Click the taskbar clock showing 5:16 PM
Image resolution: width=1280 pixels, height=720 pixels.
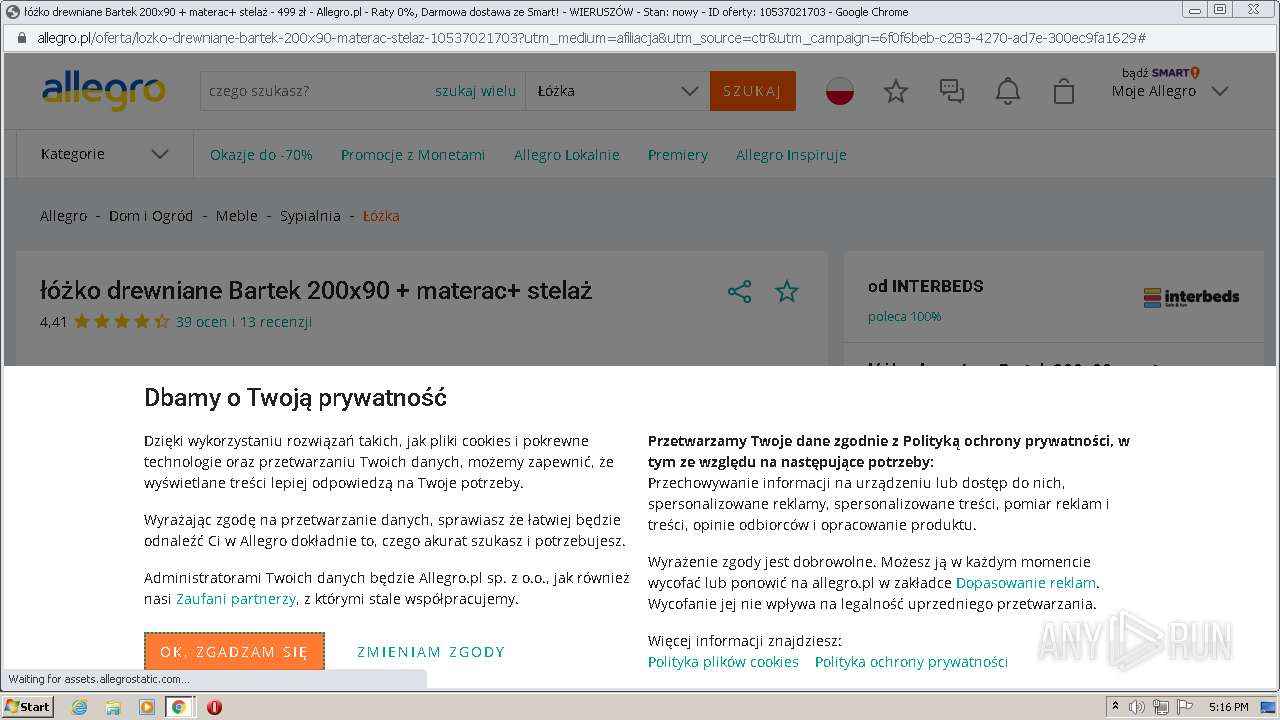pos(1228,707)
